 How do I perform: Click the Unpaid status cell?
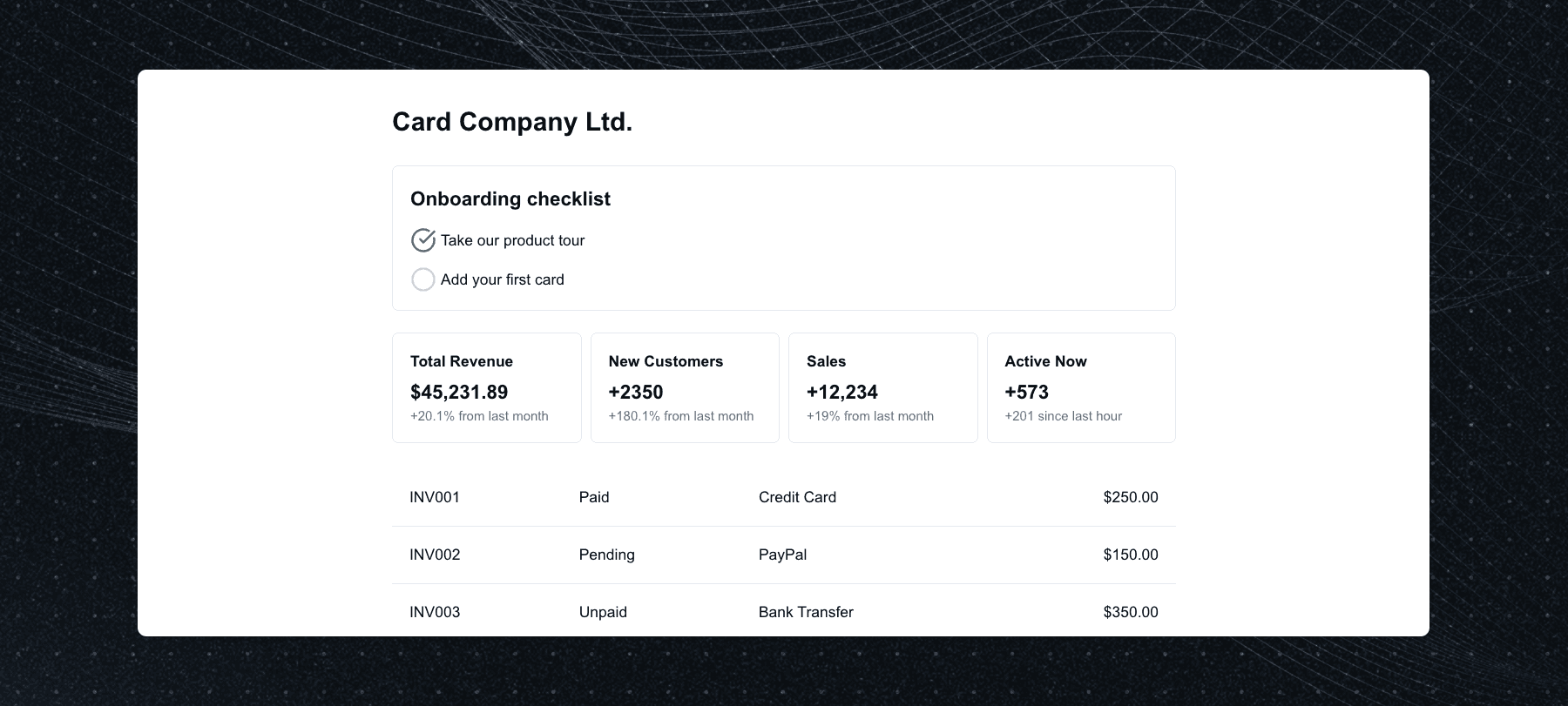[x=603, y=612]
